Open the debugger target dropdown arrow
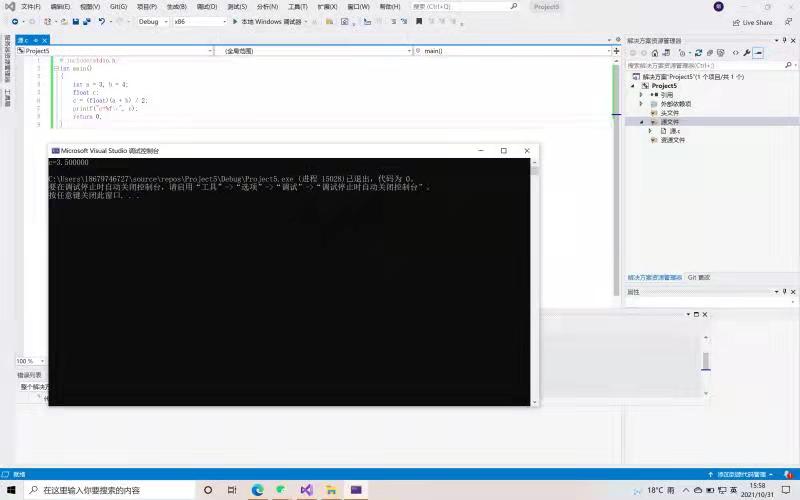Image resolution: width=800 pixels, height=500 pixels. (306, 21)
